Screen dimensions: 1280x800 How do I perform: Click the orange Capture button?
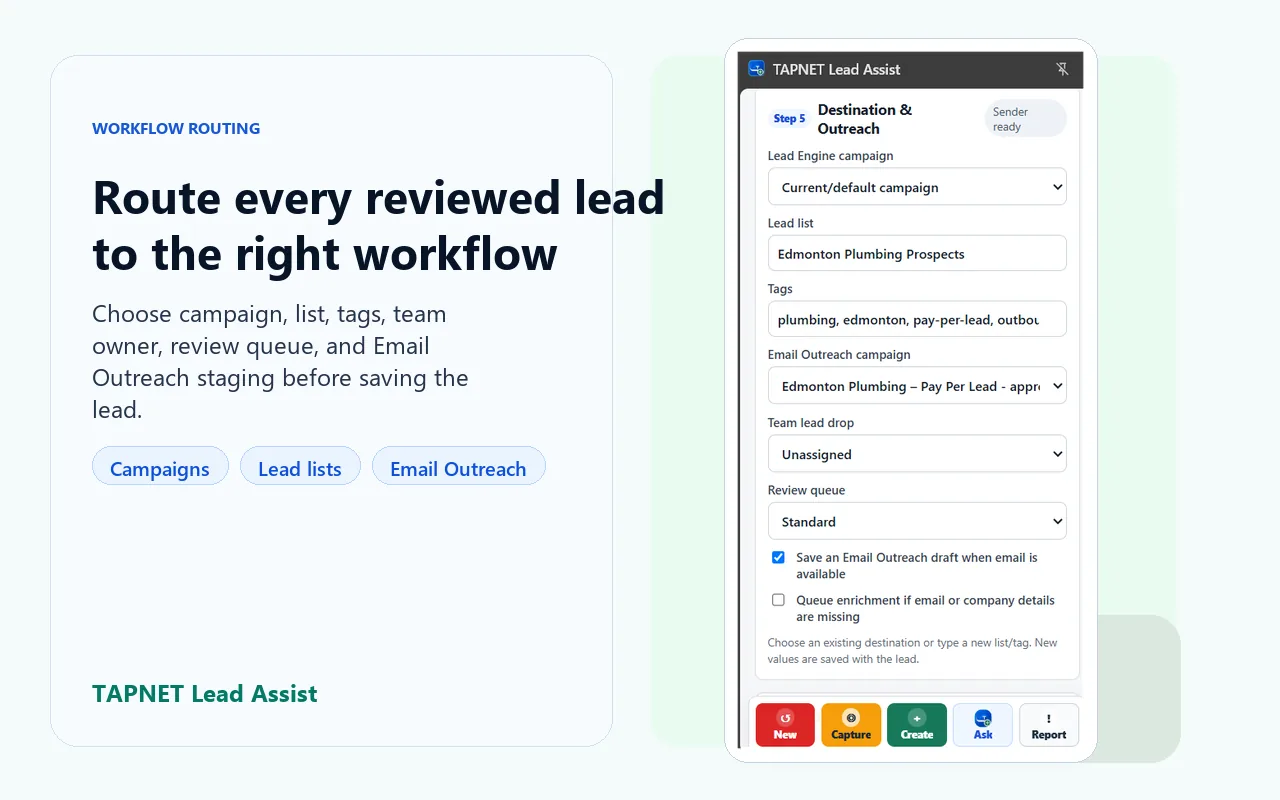[851, 725]
